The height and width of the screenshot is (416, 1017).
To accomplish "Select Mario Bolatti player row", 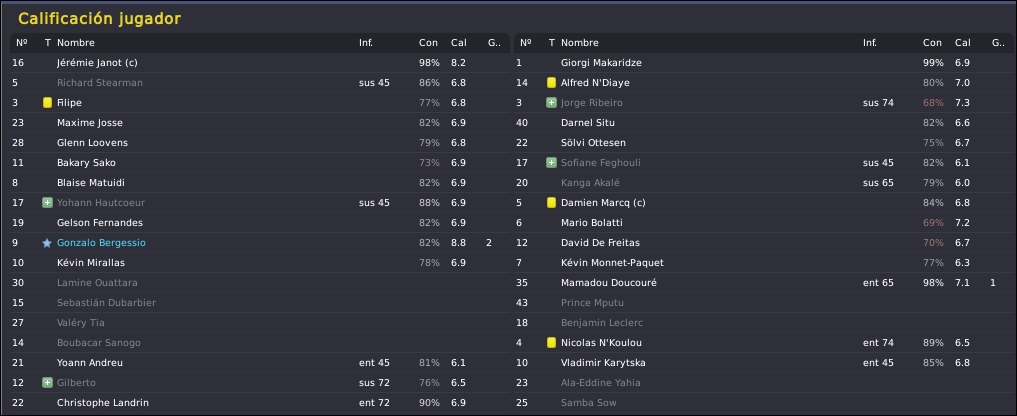I will tap(764, 223).
